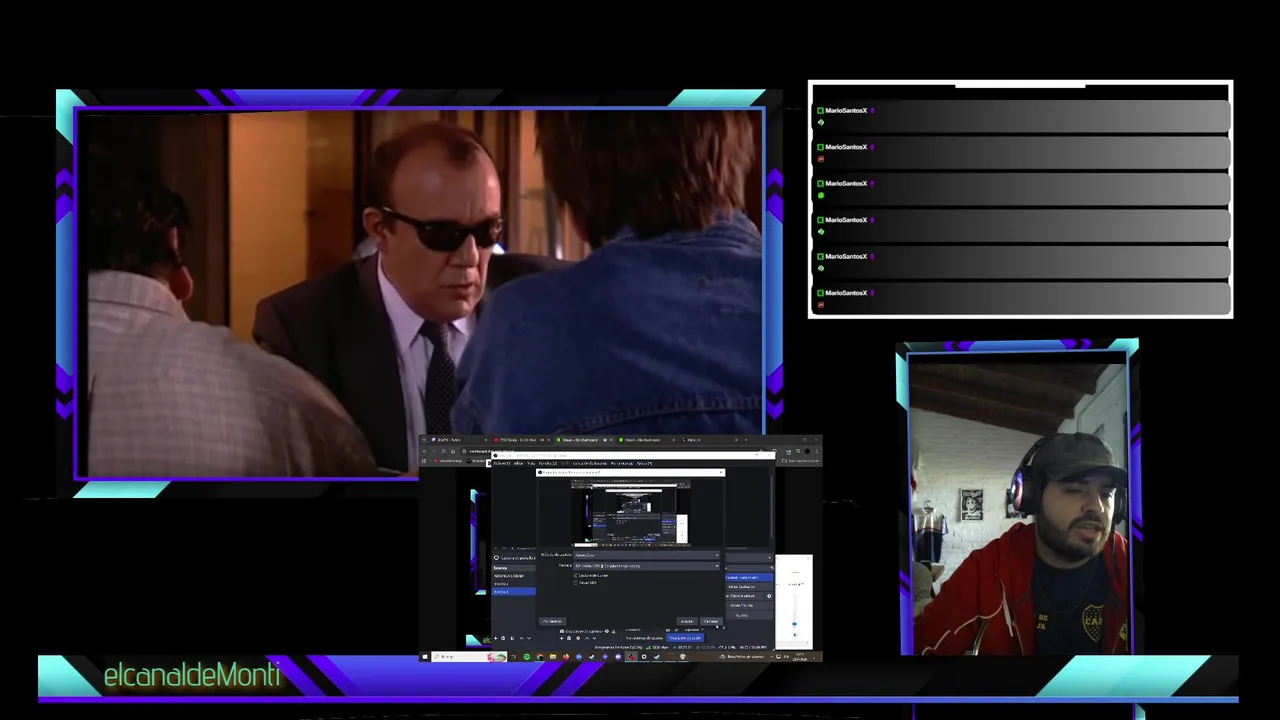Image resolution: width=1280 pixels, height=720 pixels.
Task: Open source properties gear icon in sources toolbar
Action: [578, 638]
